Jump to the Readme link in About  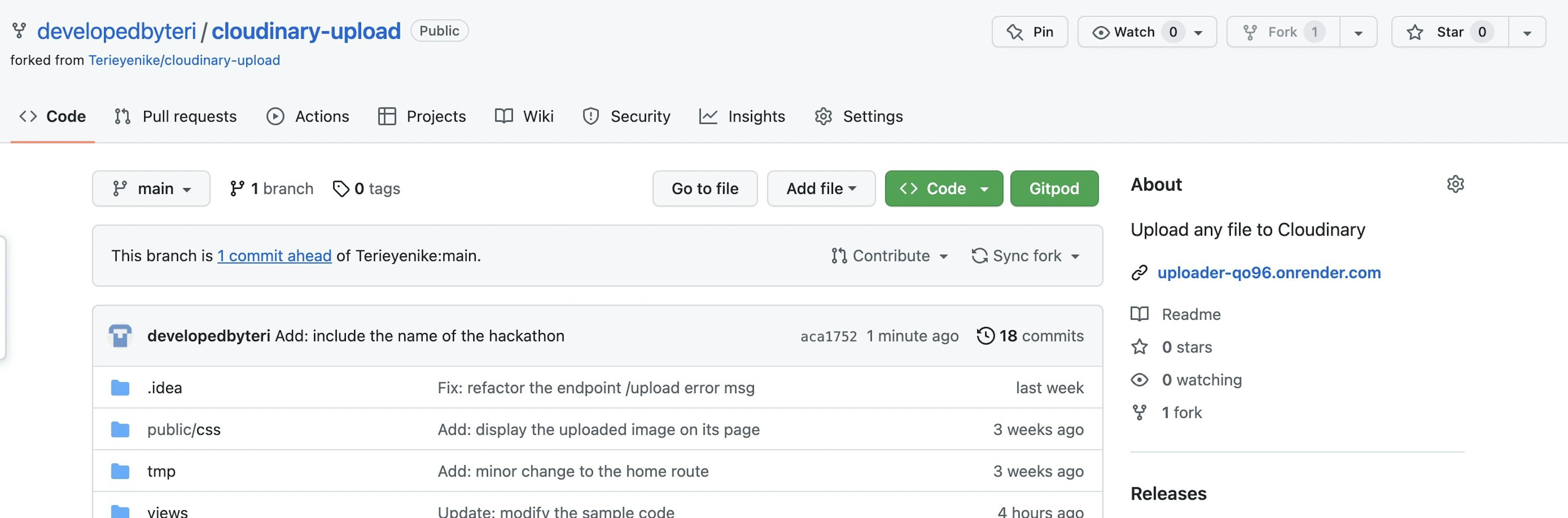click(x=1191, y=314)
